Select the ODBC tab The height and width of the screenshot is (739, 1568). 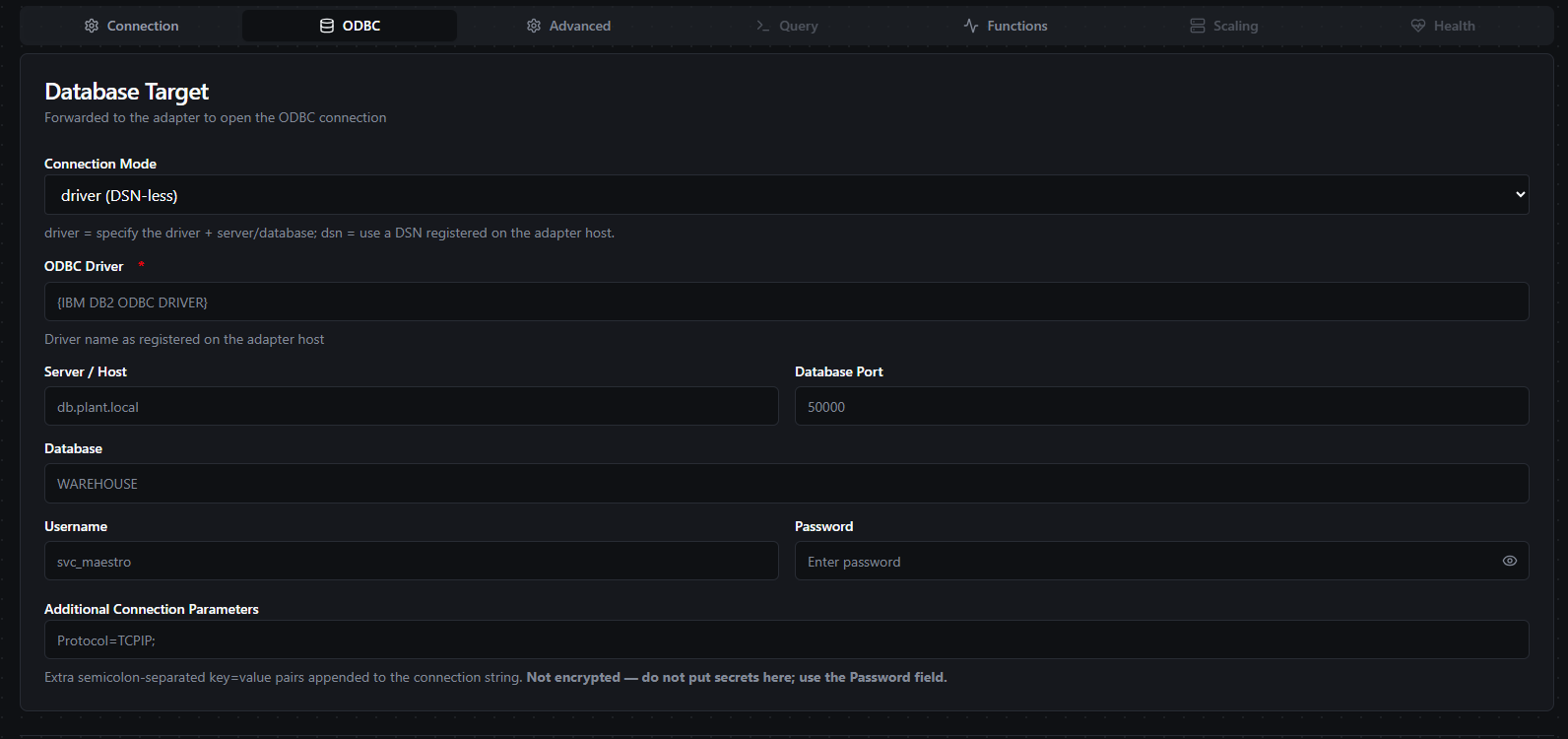350,26
